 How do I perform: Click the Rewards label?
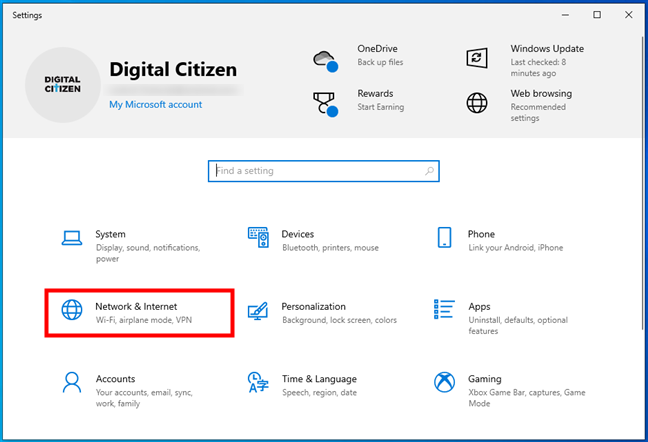point(375,93)
